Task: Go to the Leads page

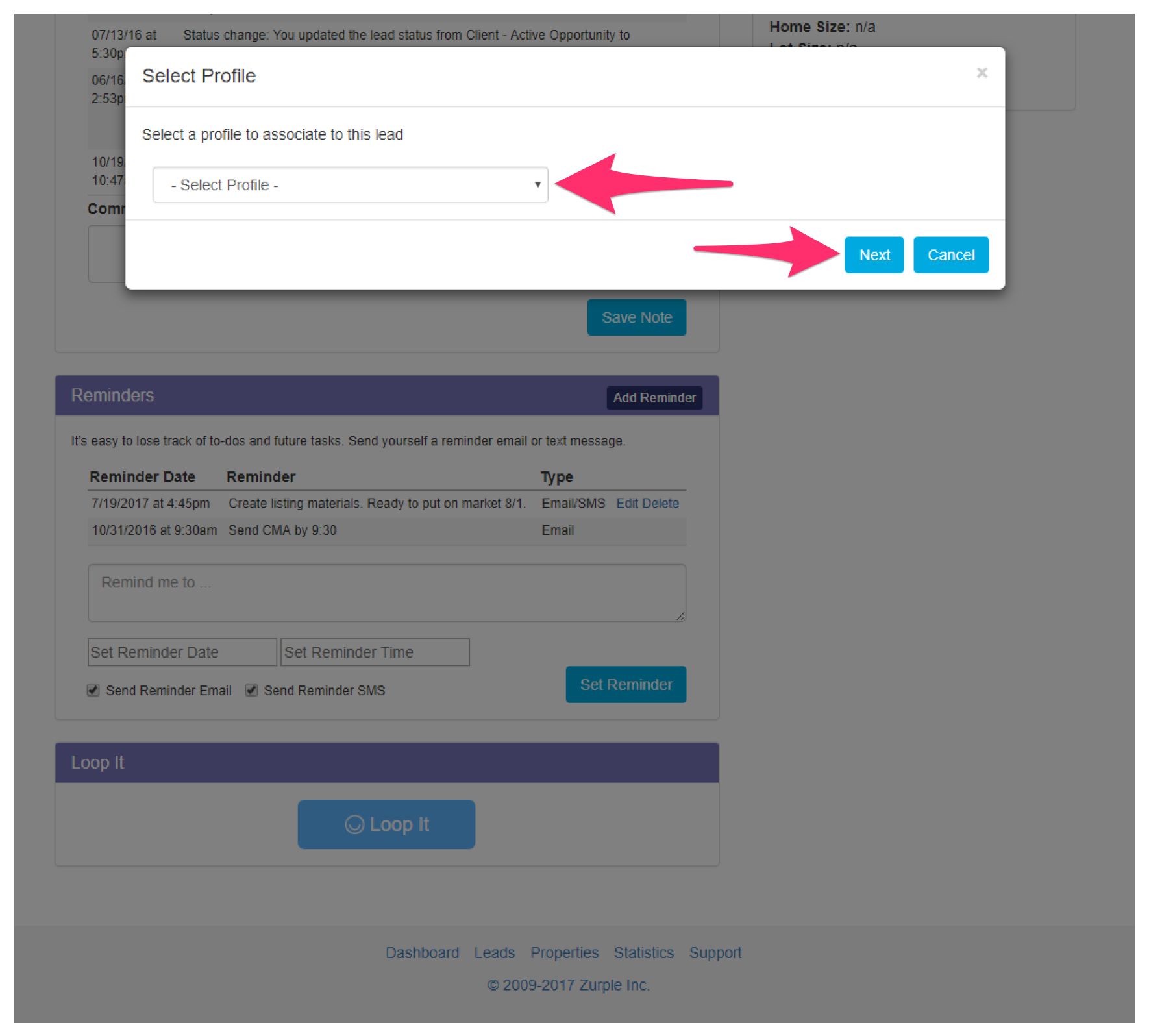Action: pos(494,952)
